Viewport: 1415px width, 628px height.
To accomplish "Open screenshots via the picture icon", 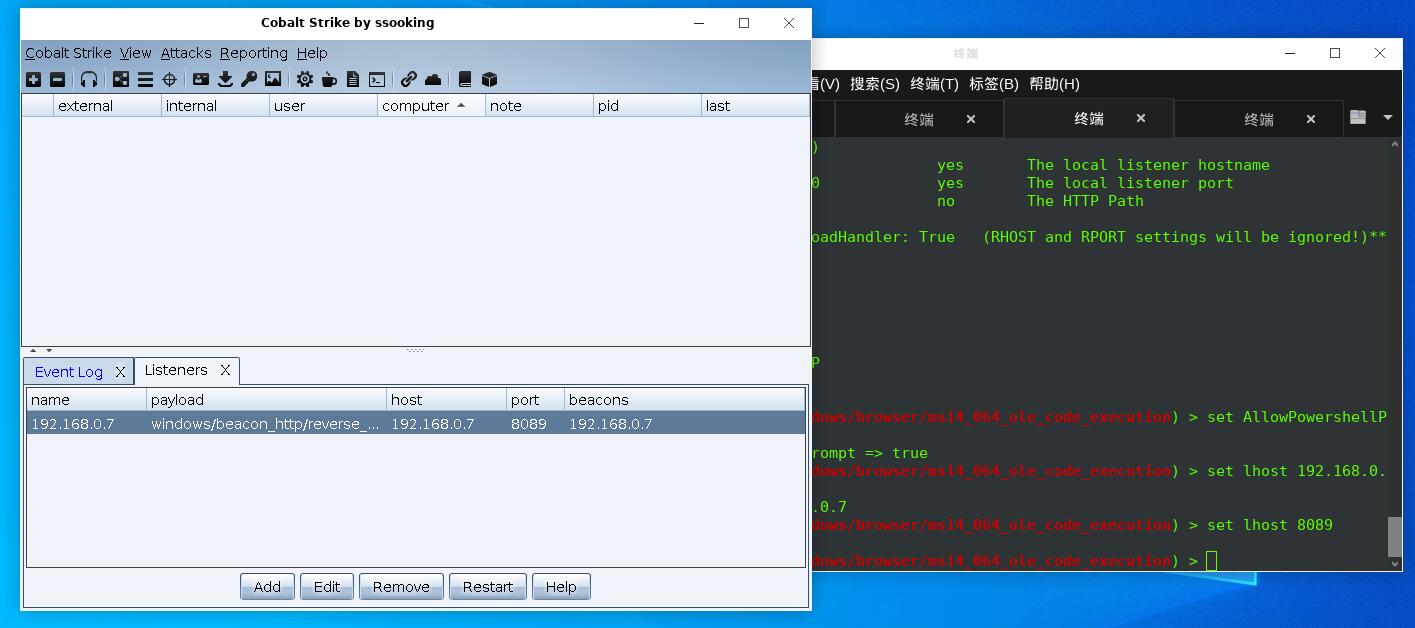I will tap(273, 79).
